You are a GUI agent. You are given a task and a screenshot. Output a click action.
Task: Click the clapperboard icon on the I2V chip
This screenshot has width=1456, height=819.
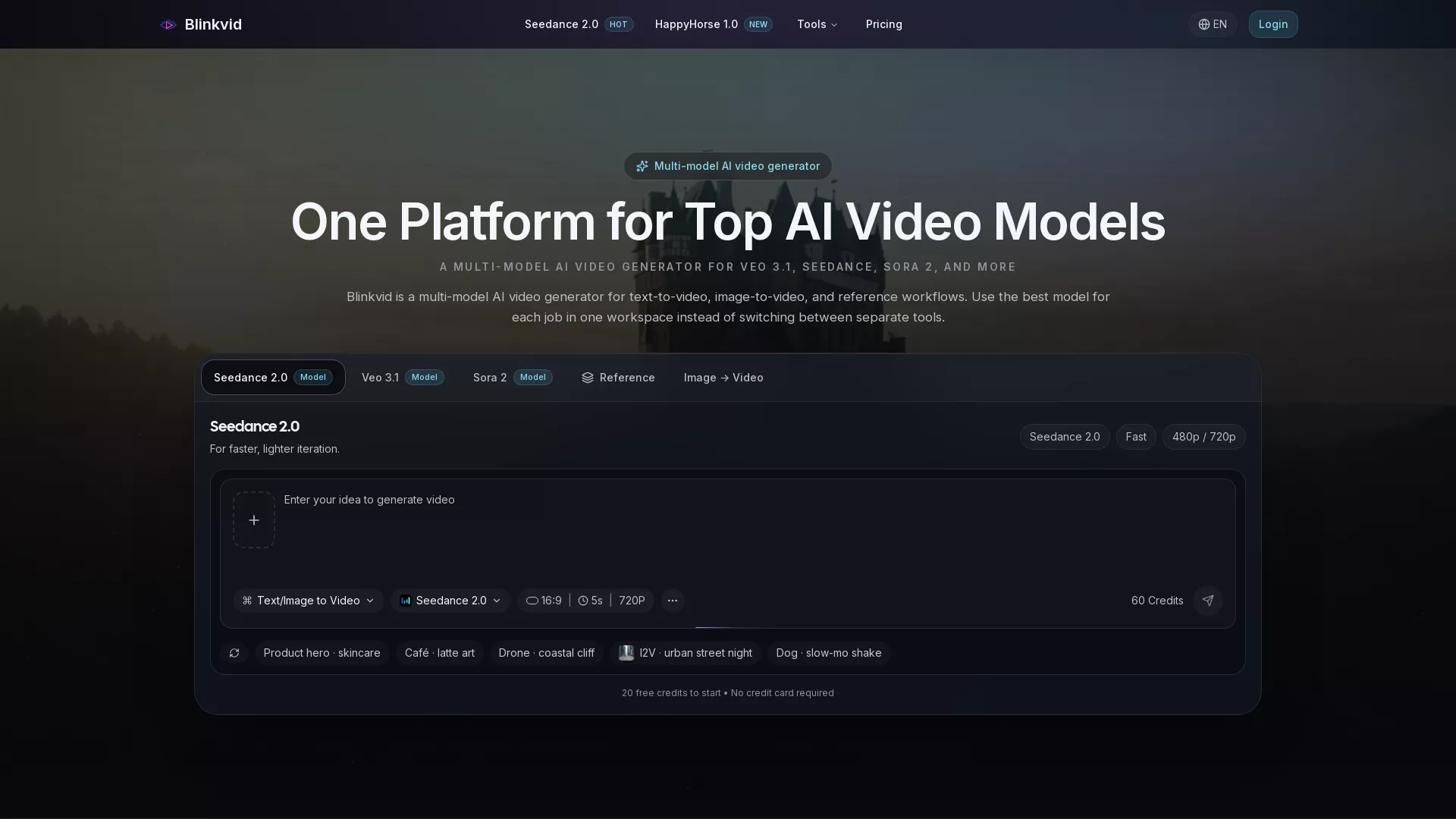pyautogui.click(x=626, y=653)
